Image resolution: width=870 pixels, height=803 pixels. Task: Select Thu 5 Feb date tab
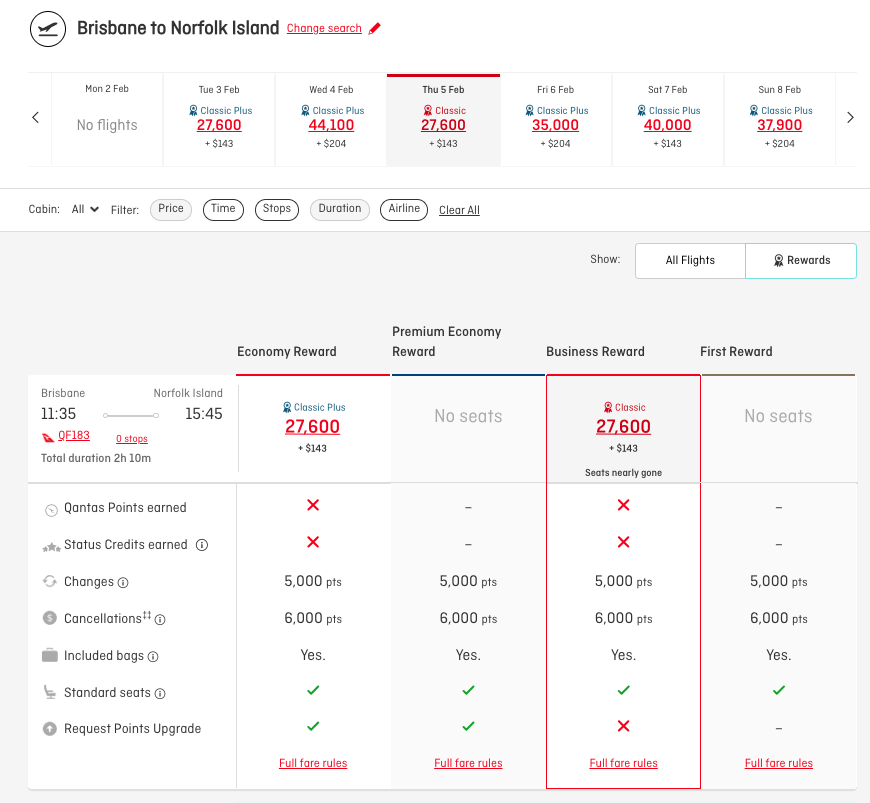tap(443, 119)
